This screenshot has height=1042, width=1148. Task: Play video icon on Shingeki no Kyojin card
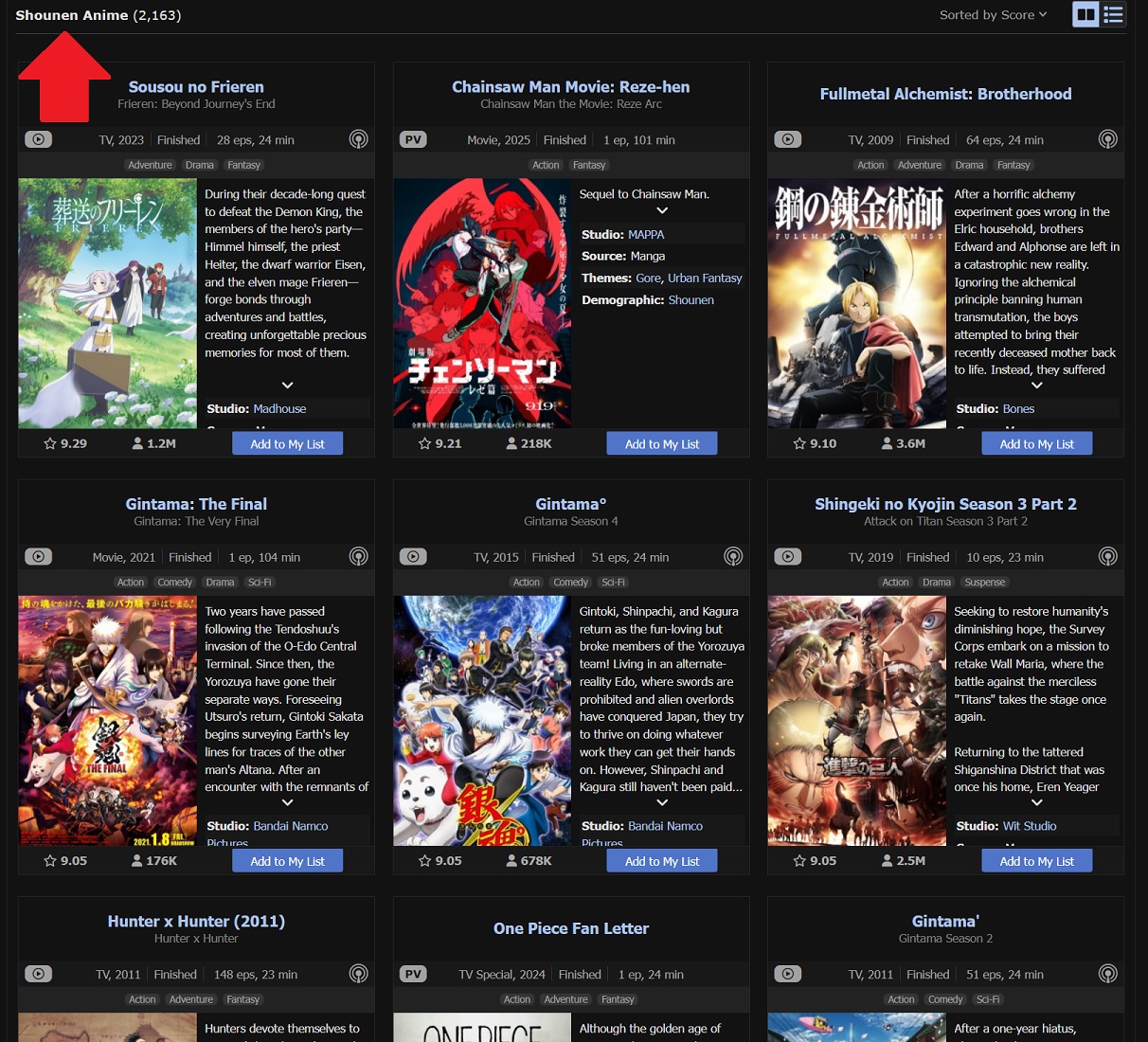[x=788, y=556]
